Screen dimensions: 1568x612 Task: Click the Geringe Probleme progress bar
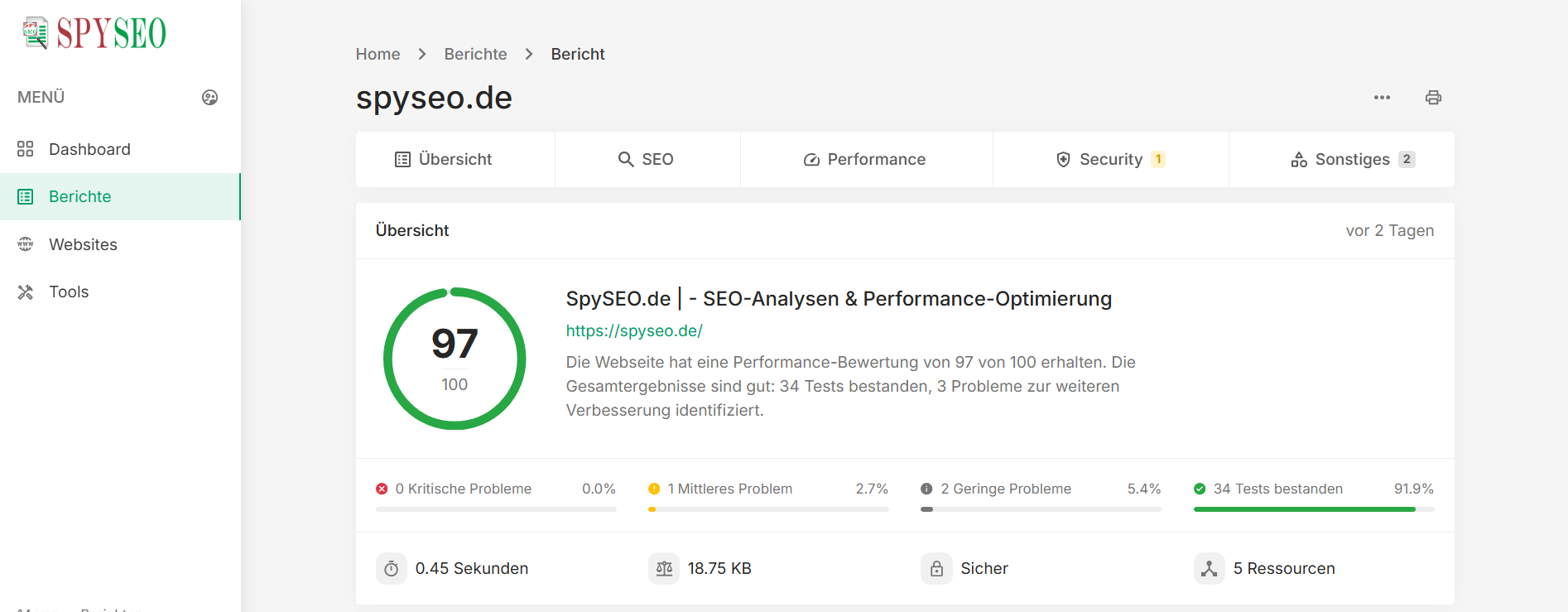(1041, 509)
